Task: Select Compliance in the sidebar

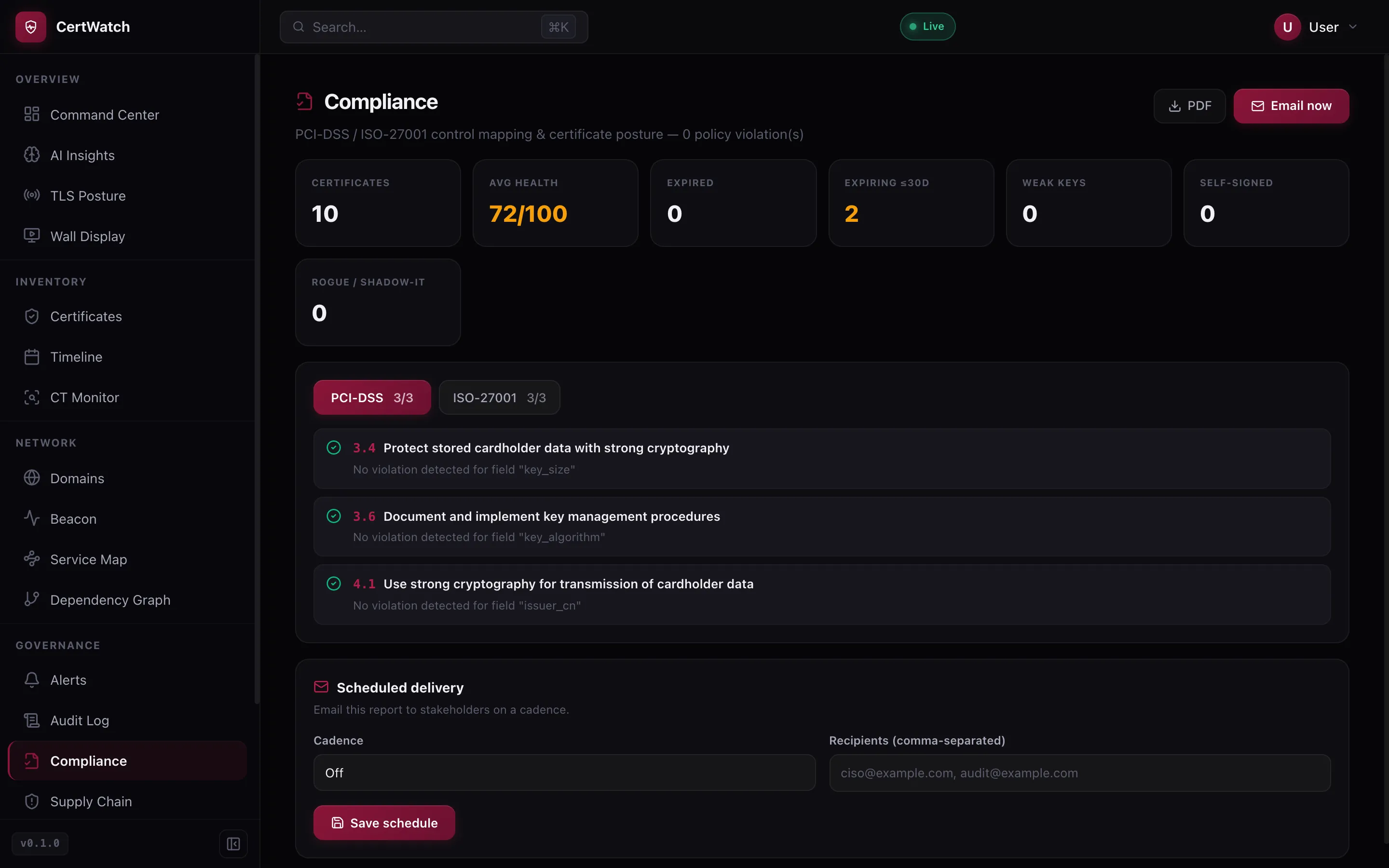Action: (x=127, y=760)
